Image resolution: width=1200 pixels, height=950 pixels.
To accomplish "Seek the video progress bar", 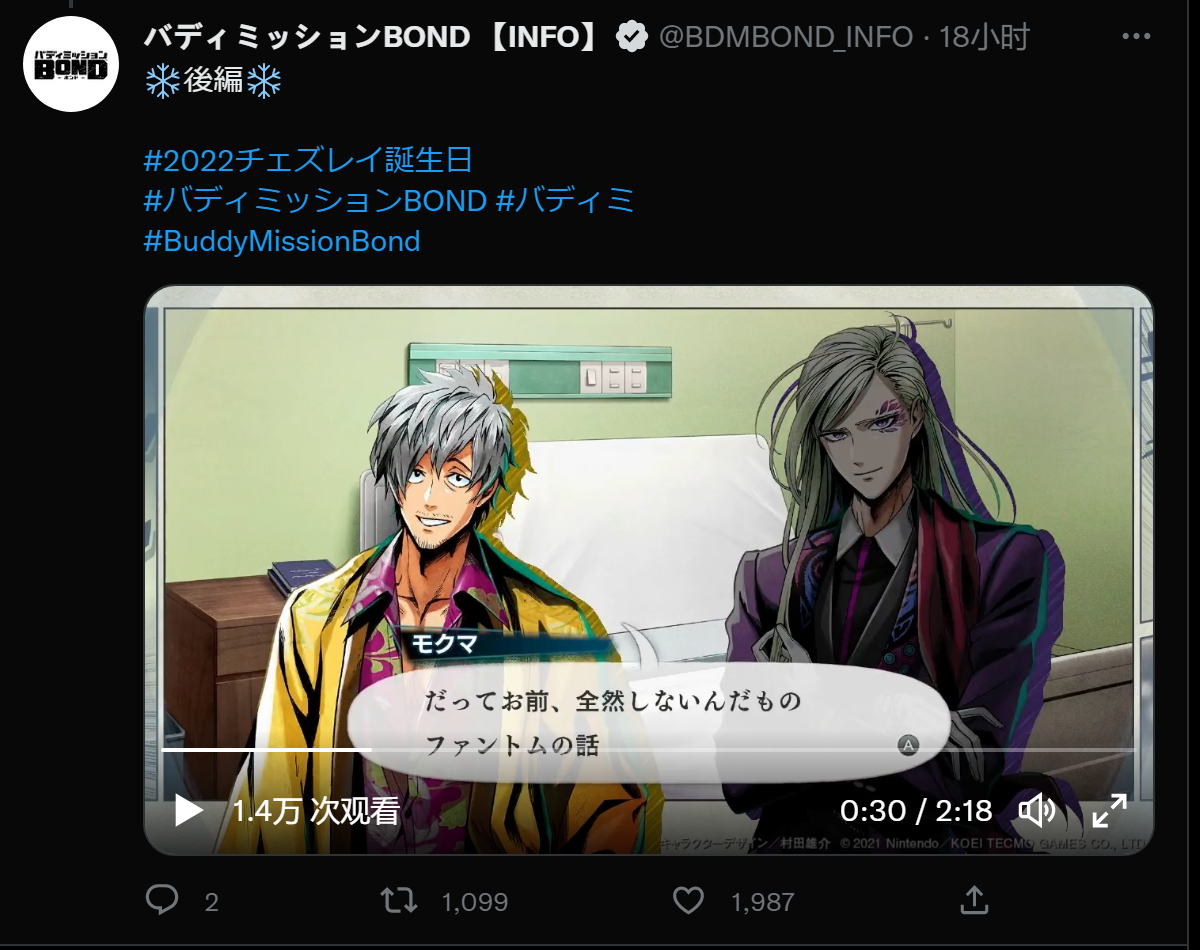I will pyautogui.click(x=648, y=749).
